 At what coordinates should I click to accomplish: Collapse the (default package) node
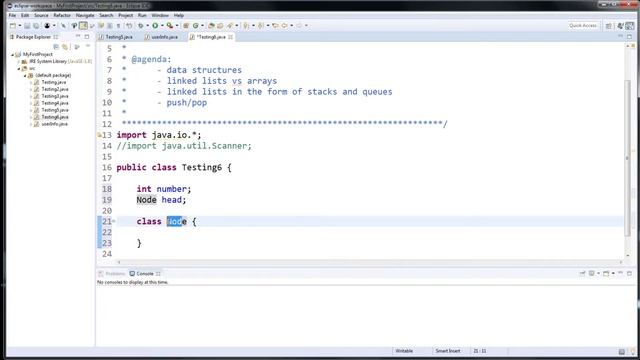click(25, 75)
